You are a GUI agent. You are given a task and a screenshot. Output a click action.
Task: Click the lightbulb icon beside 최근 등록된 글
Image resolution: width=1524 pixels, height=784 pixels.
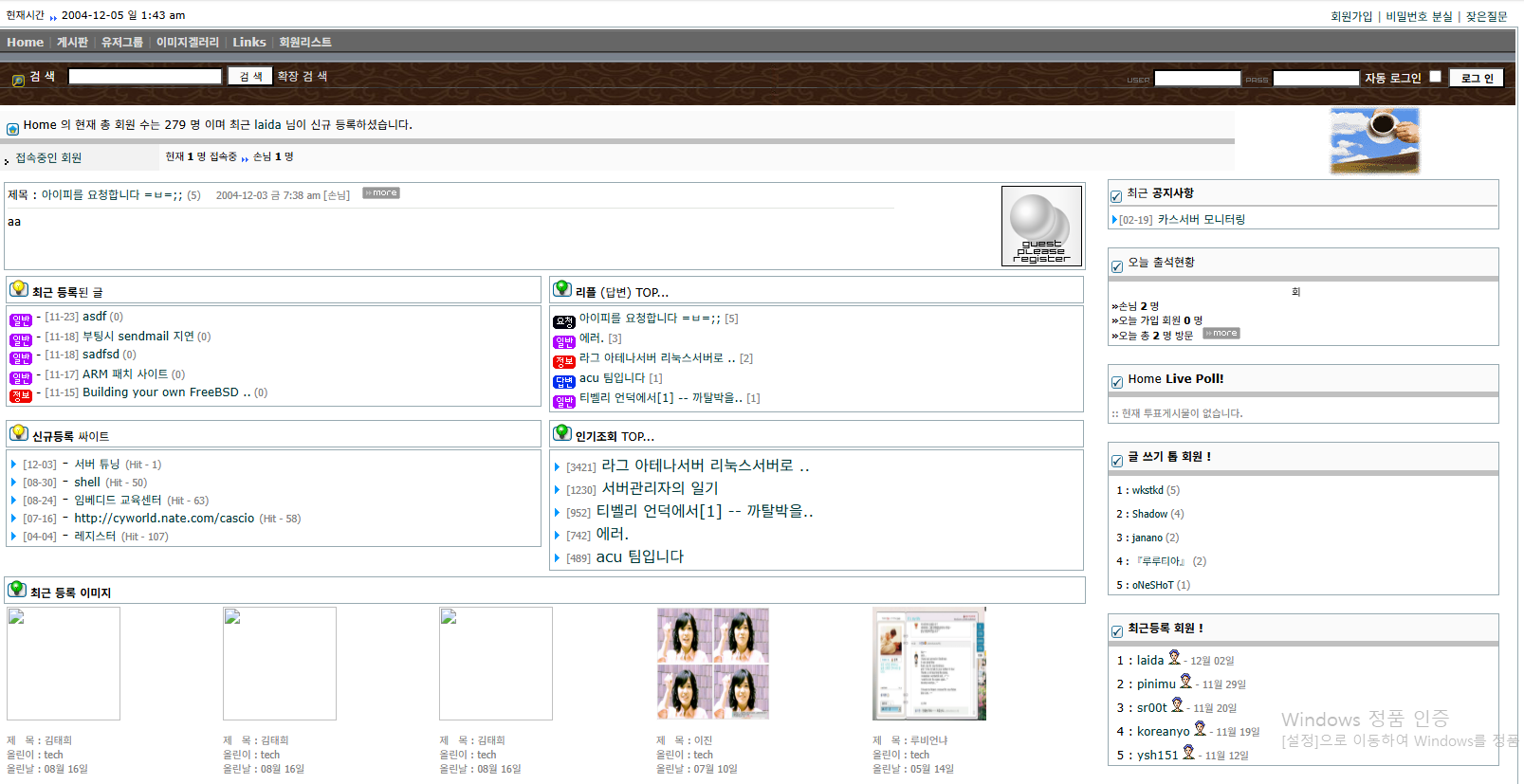18,289
